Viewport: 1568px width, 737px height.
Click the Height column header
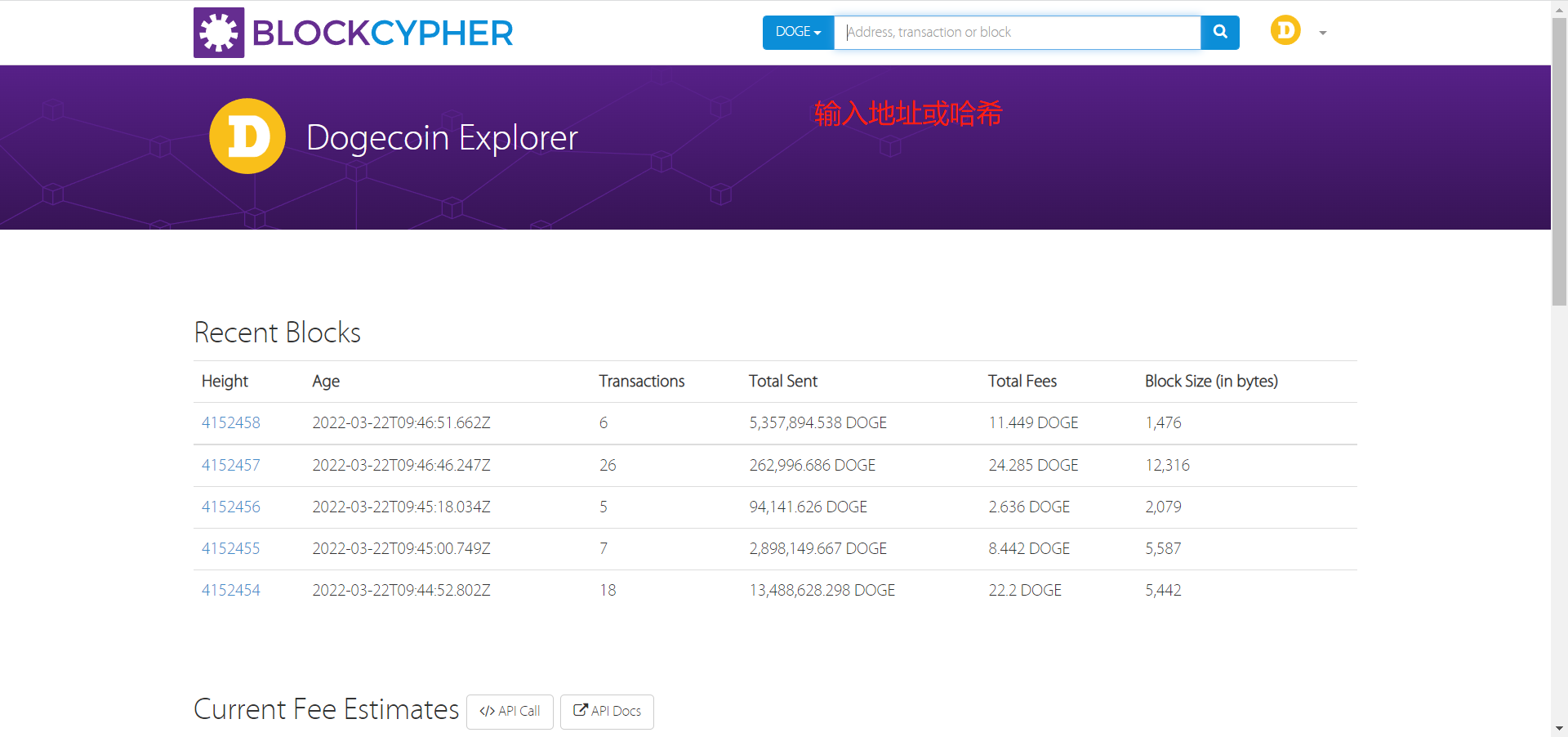click(225, 382)
